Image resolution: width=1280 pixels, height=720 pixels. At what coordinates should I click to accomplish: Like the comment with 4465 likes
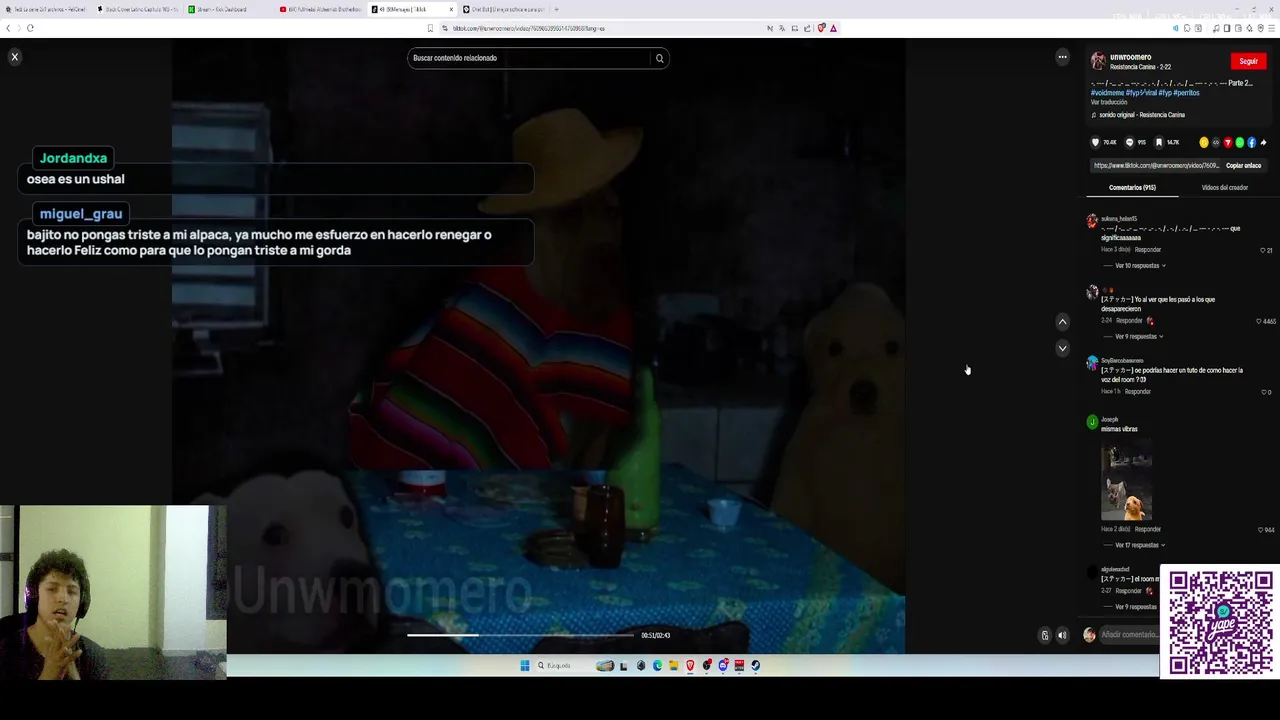pos(1259,321)
